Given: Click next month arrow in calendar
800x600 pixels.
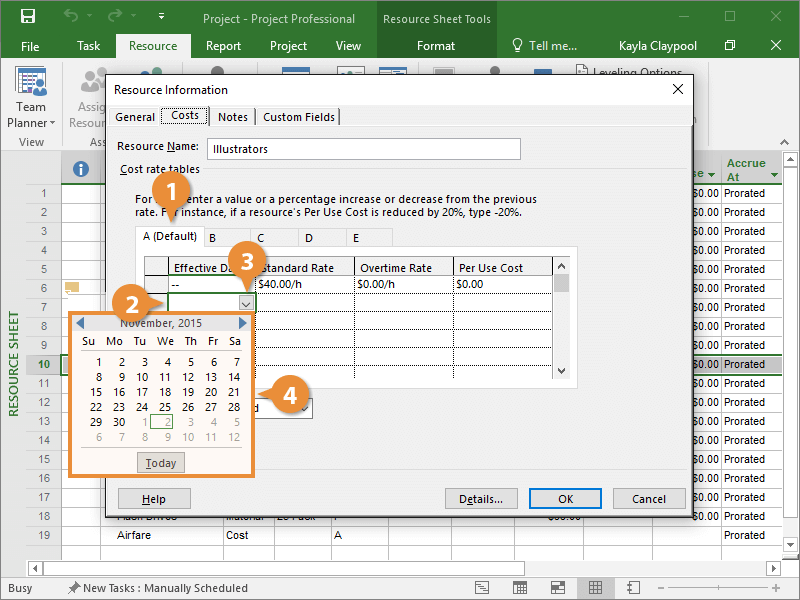Looking at the screenshot, I should click(242, 323).
